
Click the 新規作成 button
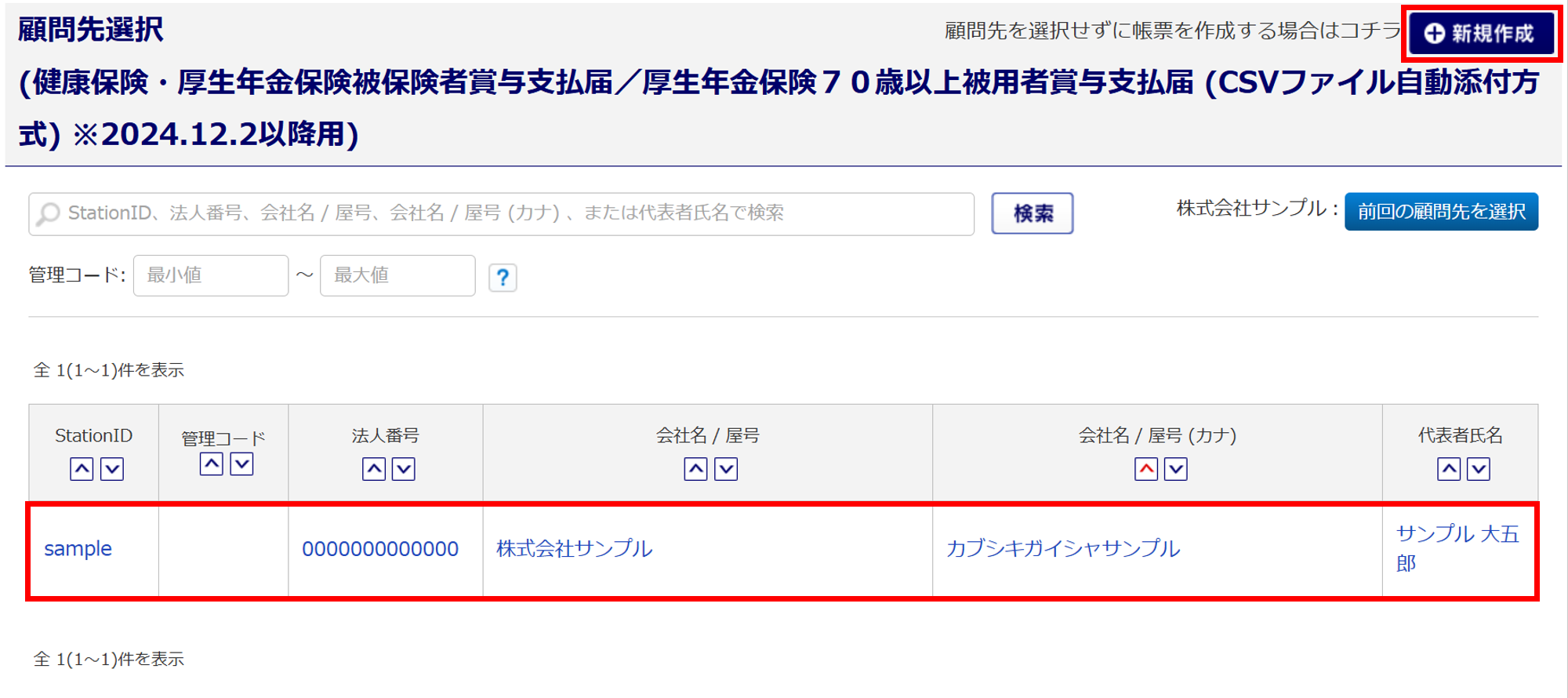[x=1481, y=34]
